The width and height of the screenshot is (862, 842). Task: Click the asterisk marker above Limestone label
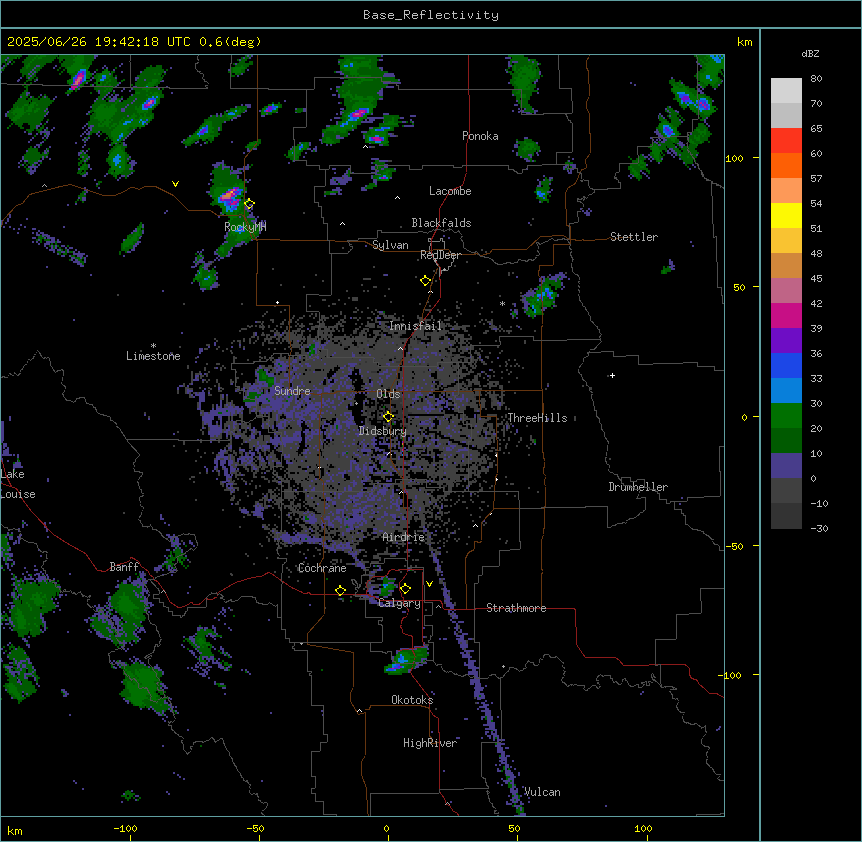click(x=153, y=346)
